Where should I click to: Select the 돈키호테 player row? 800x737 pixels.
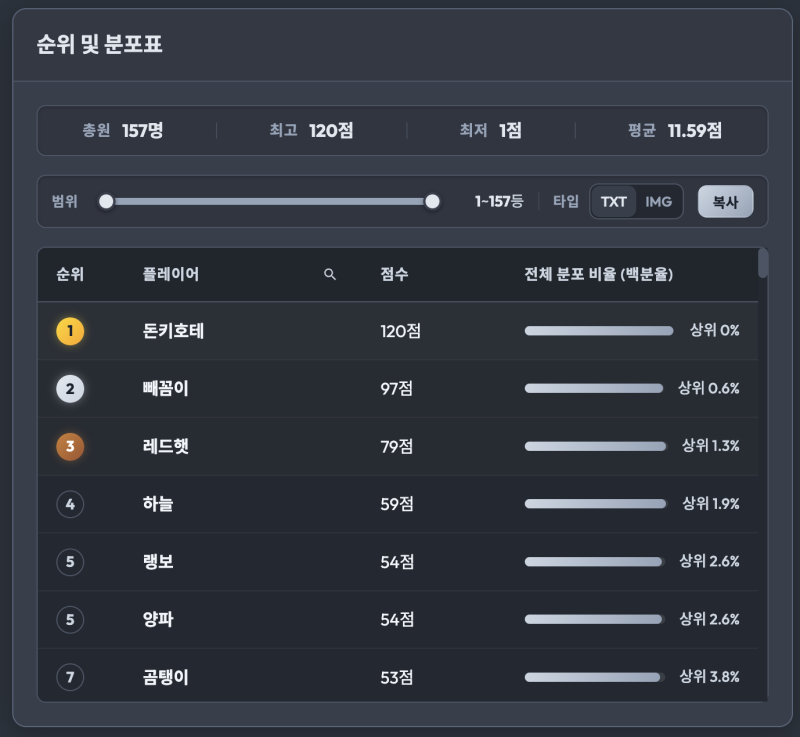click(x=398, y=331)
